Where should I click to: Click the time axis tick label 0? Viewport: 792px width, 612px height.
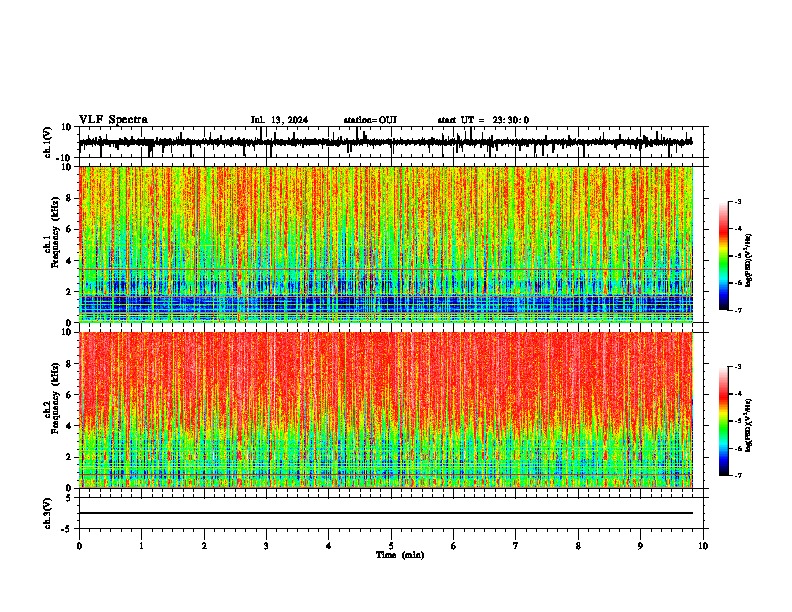(79, 546)
